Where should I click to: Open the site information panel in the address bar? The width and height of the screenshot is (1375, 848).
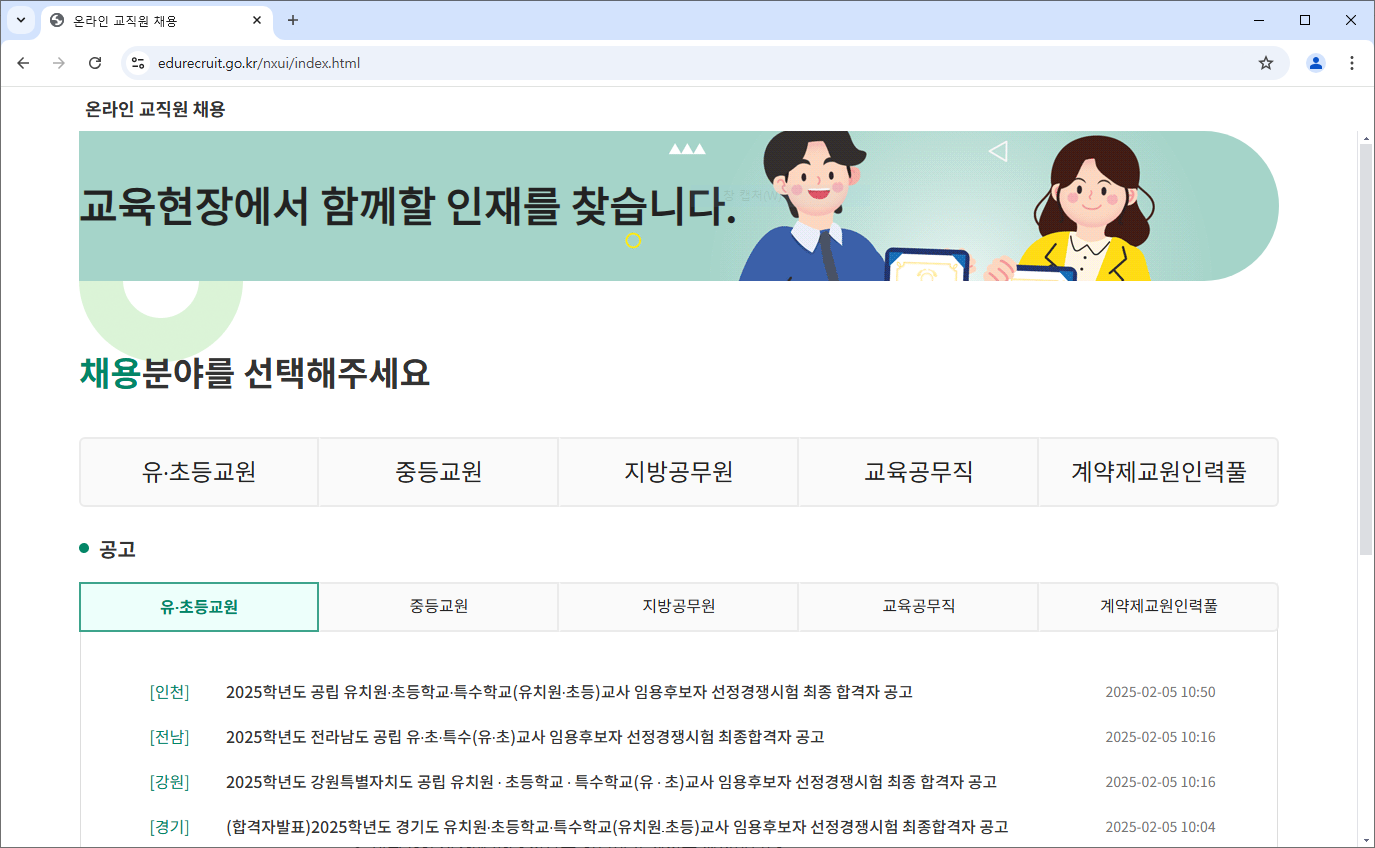(136, 62)
